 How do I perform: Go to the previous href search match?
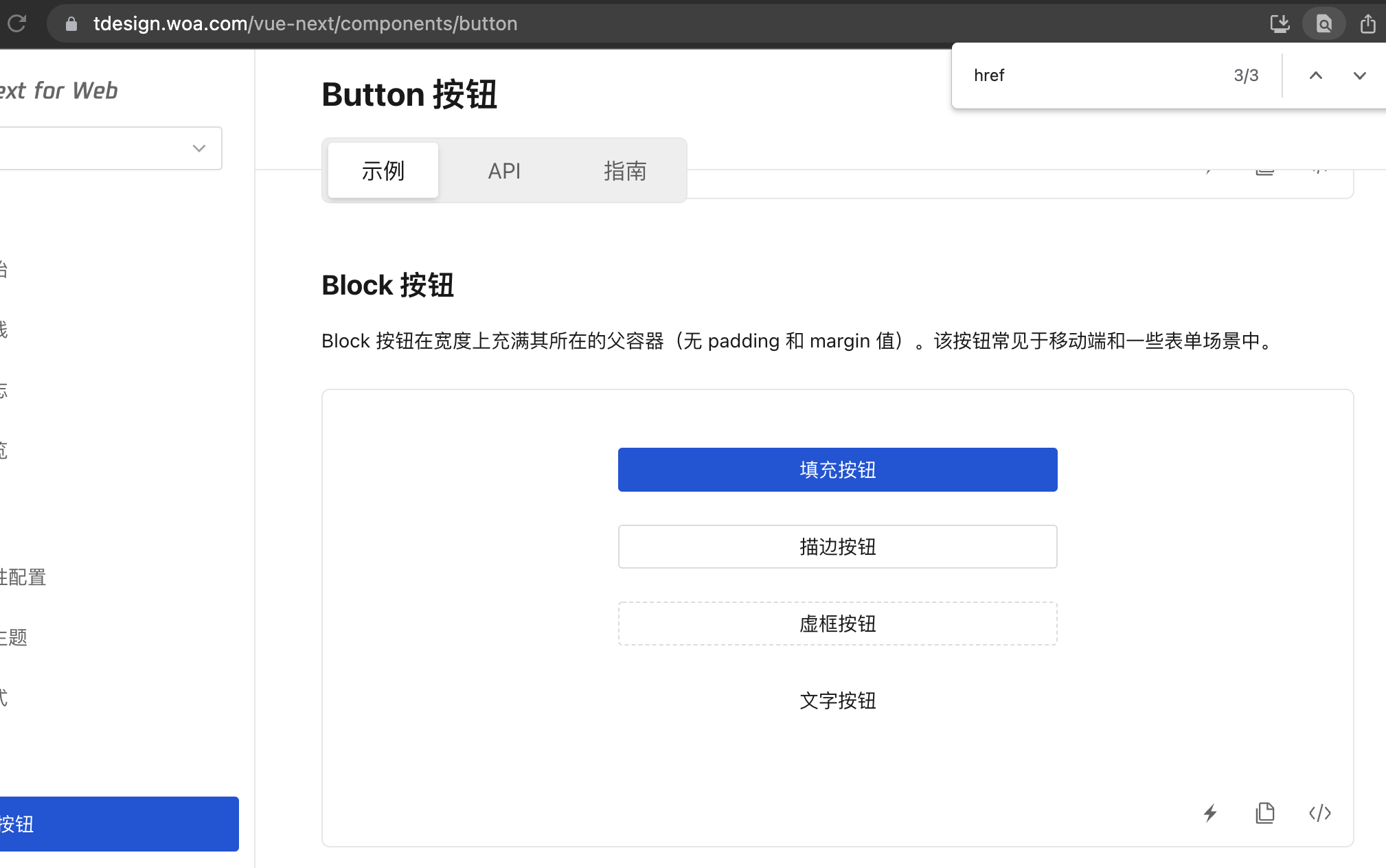pyautogui.click(x=1315, y=76)
